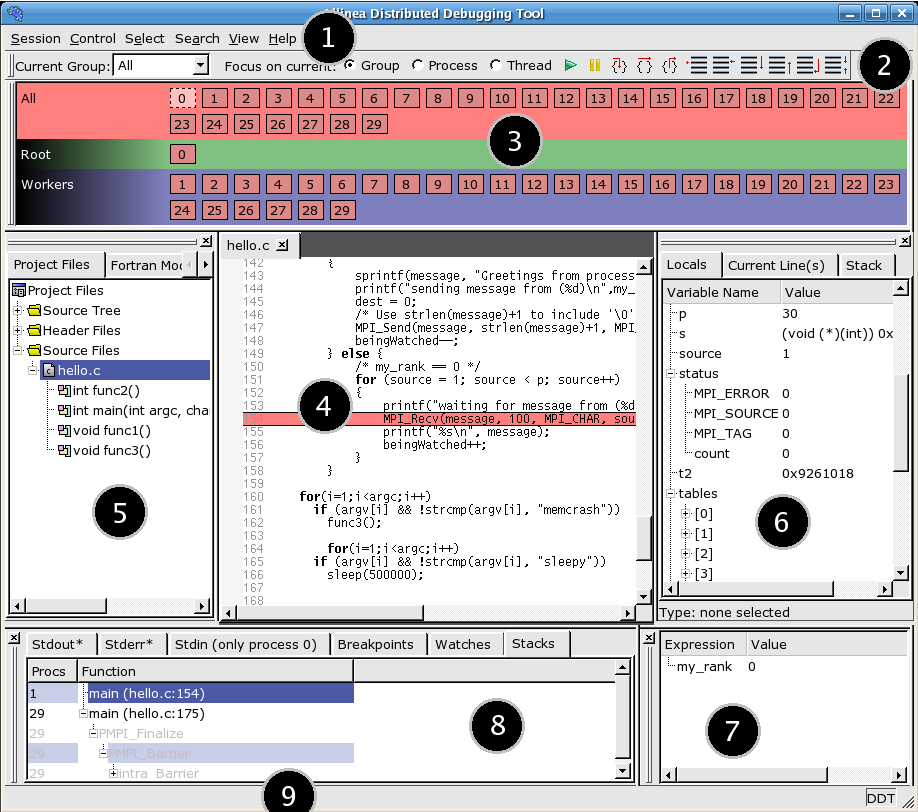Click the Step Out icon
The width and height of the screenshot is (918, 812).
670,66
